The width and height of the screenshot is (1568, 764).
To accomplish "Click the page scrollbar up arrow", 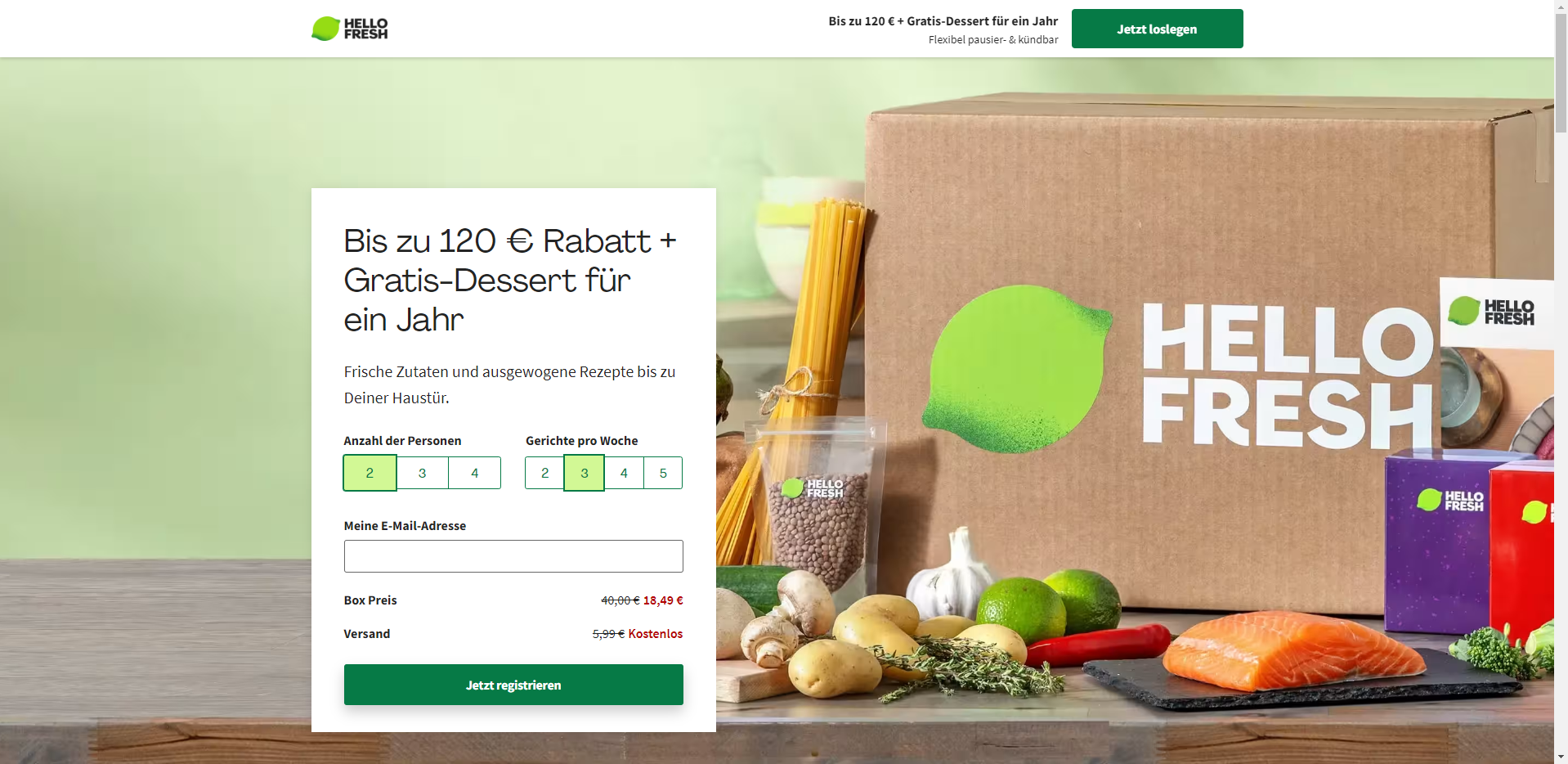I will [1561, 7].
